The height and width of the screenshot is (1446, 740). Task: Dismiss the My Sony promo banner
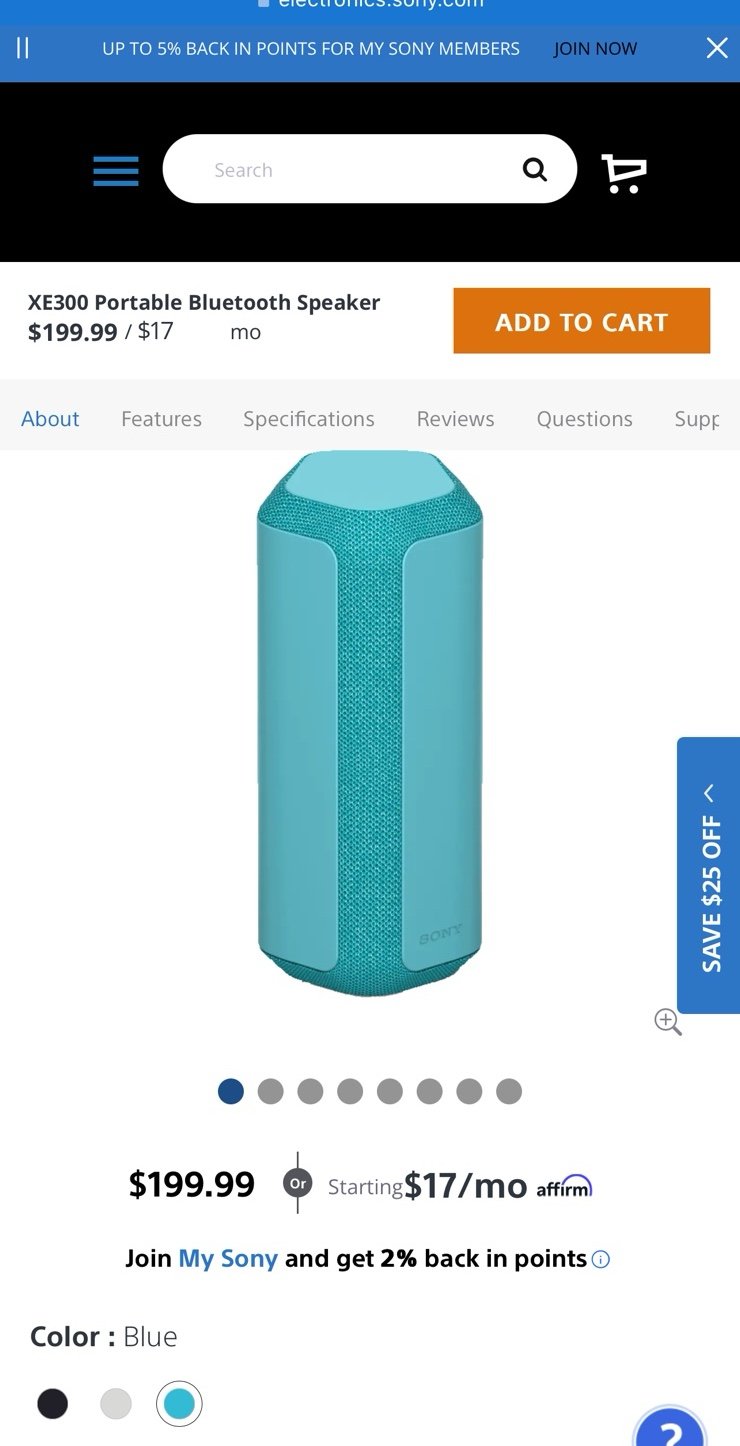click(x=717, y=48)
